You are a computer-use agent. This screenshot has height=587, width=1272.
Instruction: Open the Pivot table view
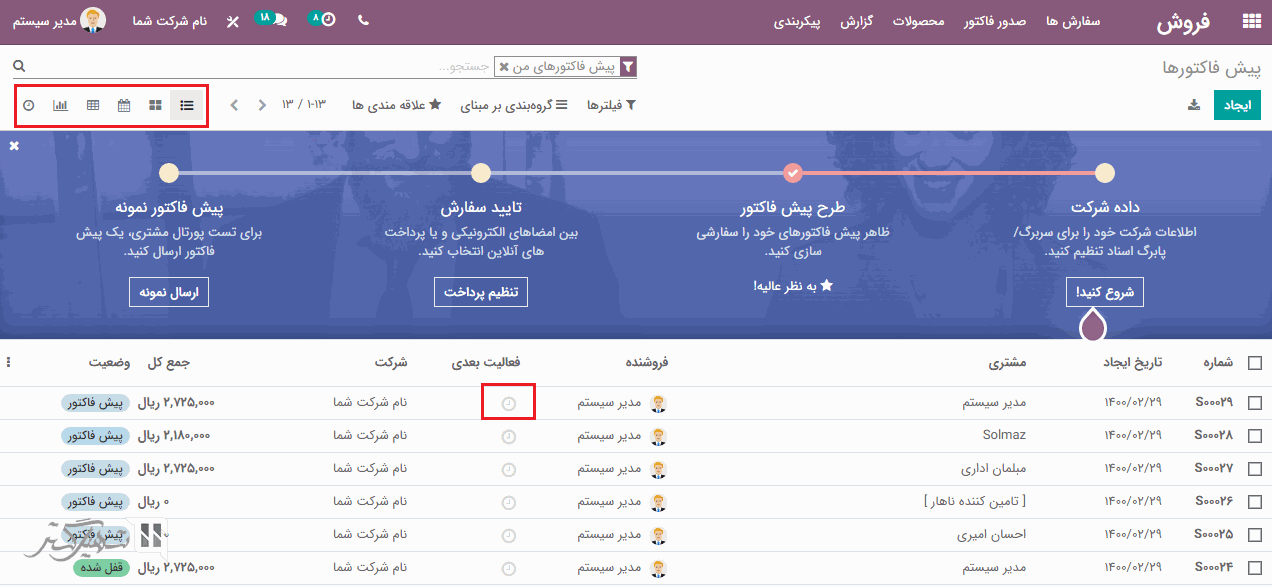click(93, 105)
